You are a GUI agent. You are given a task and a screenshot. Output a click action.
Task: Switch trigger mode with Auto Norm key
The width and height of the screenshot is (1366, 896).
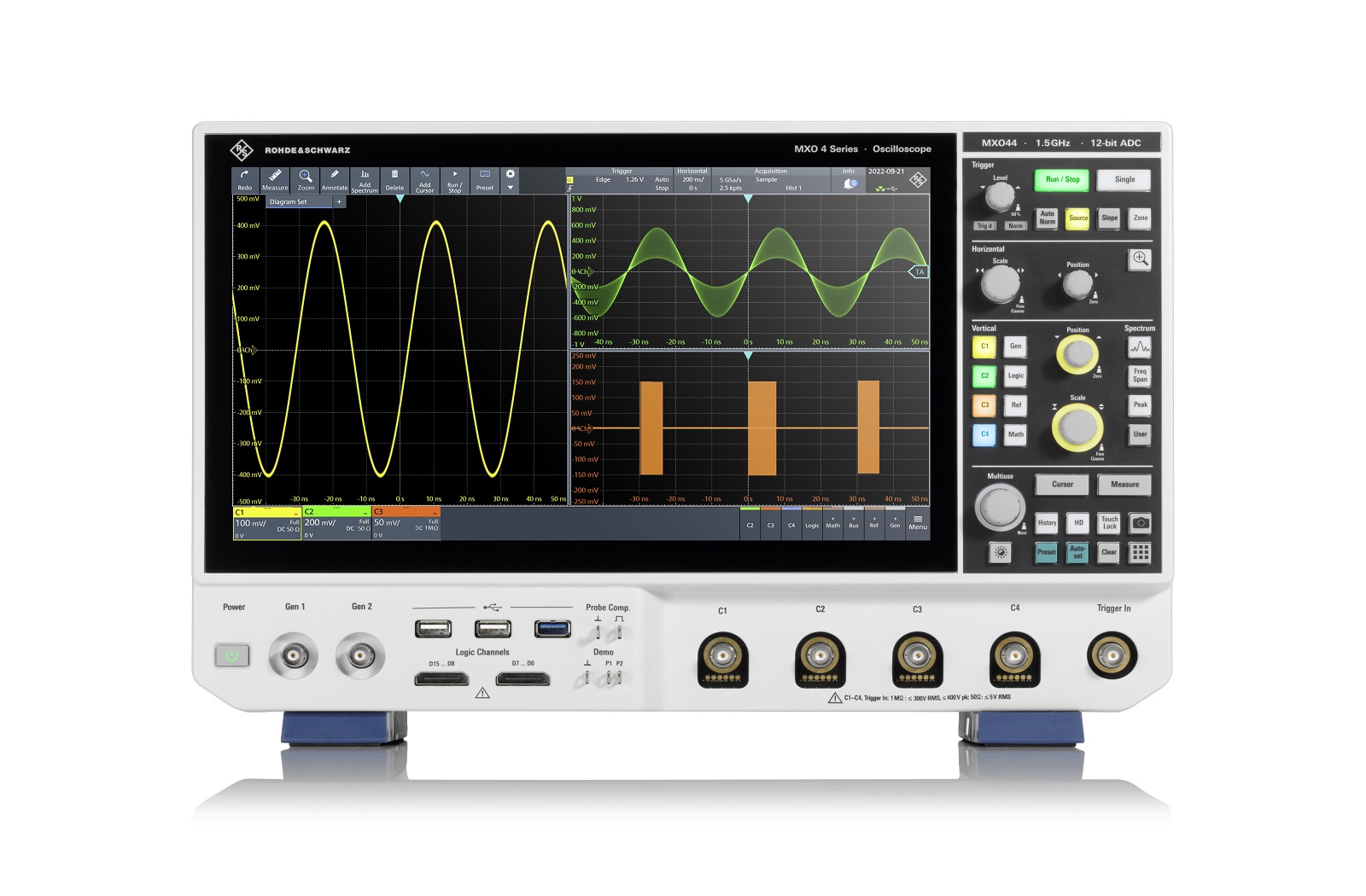pos(1047,218)
